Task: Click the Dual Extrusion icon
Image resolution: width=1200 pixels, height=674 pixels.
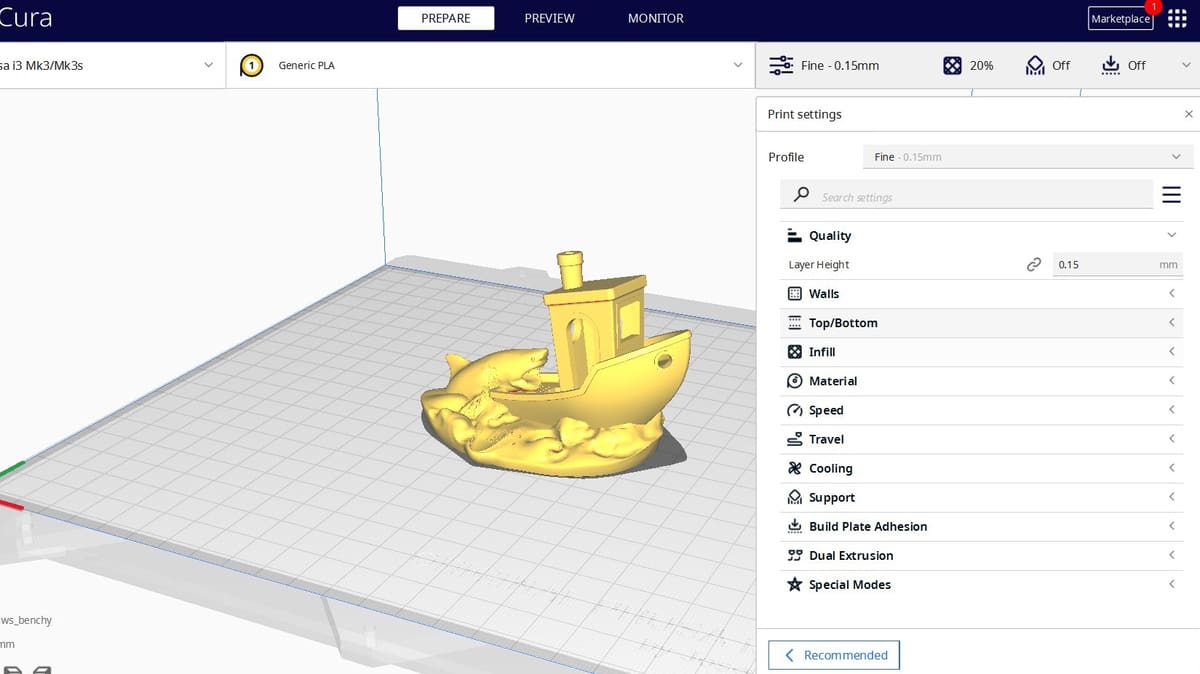Action: (795, 555)
